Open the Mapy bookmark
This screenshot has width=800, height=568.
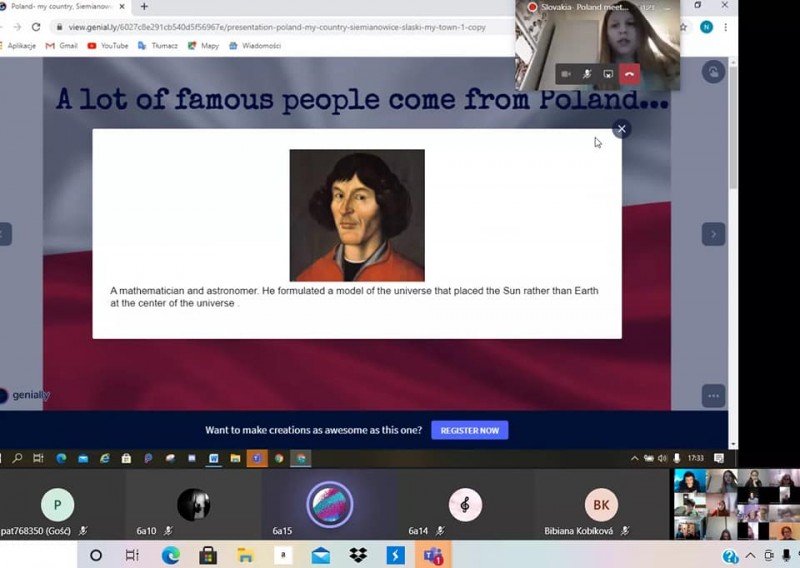(203, 45)
